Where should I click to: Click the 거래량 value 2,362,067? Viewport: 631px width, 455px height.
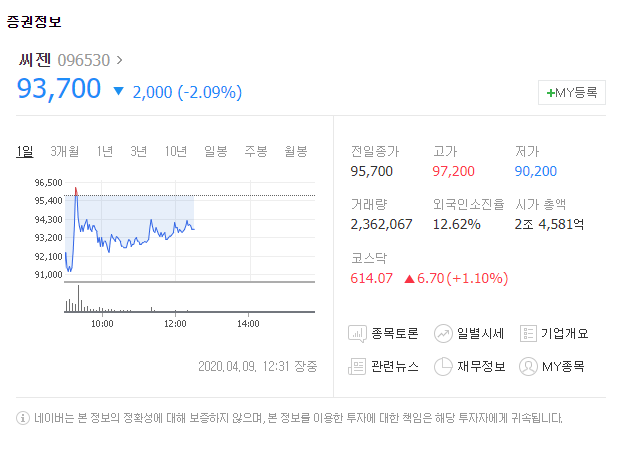coord(381,224)
